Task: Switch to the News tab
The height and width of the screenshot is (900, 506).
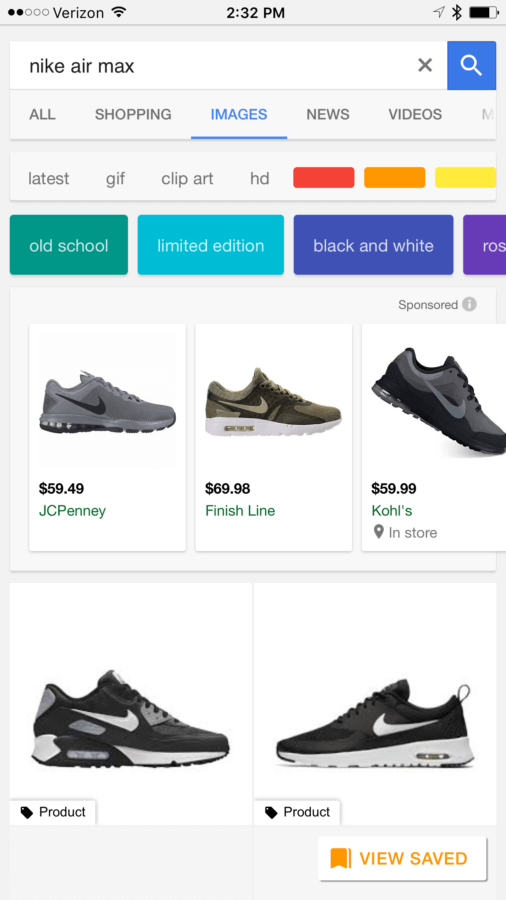Action: pos(328,114)
